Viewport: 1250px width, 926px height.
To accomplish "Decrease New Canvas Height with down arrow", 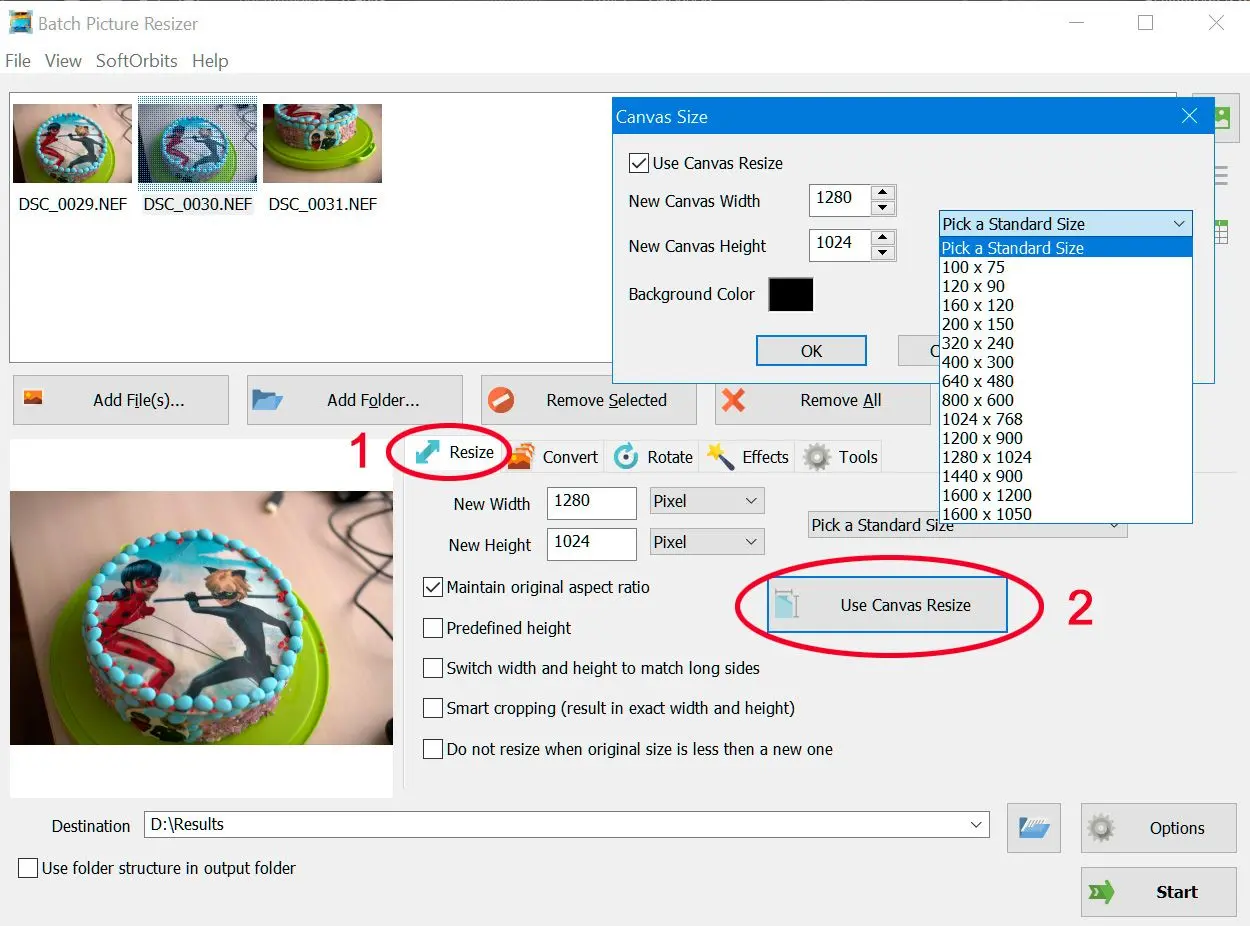I will [882, 253].
